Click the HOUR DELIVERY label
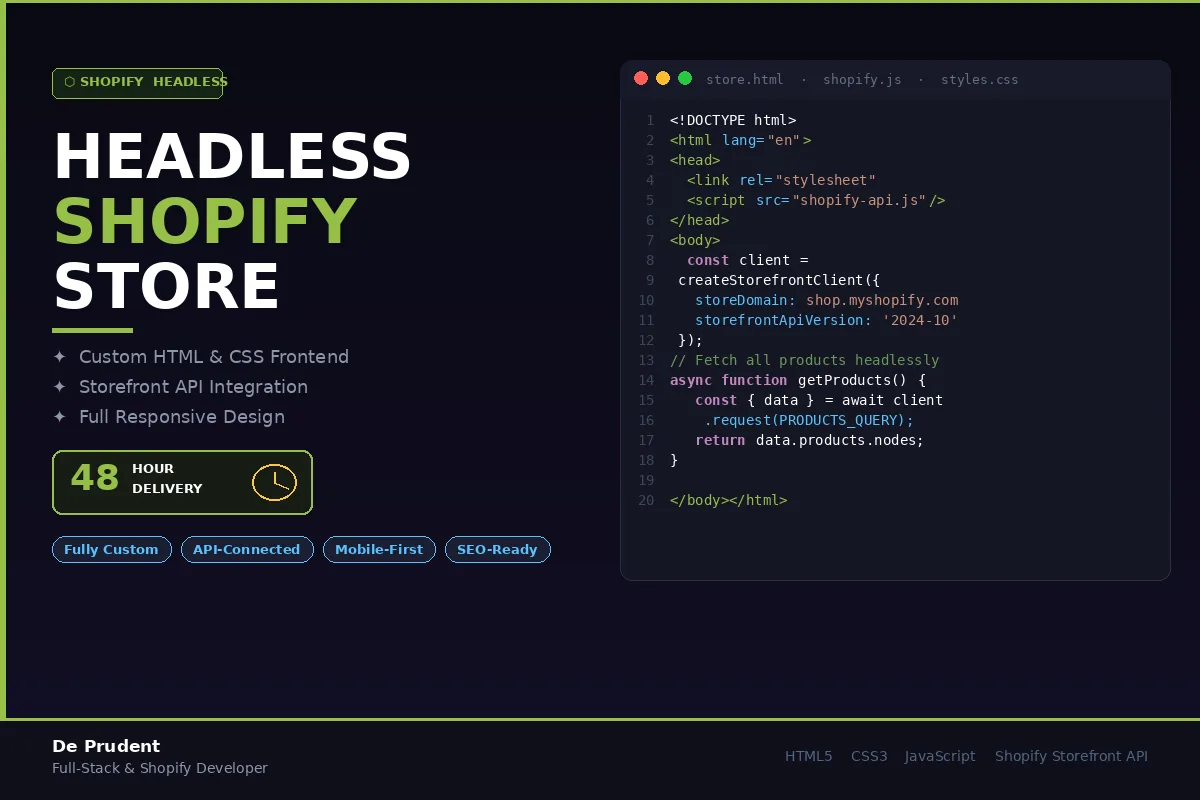 [167, 479]
